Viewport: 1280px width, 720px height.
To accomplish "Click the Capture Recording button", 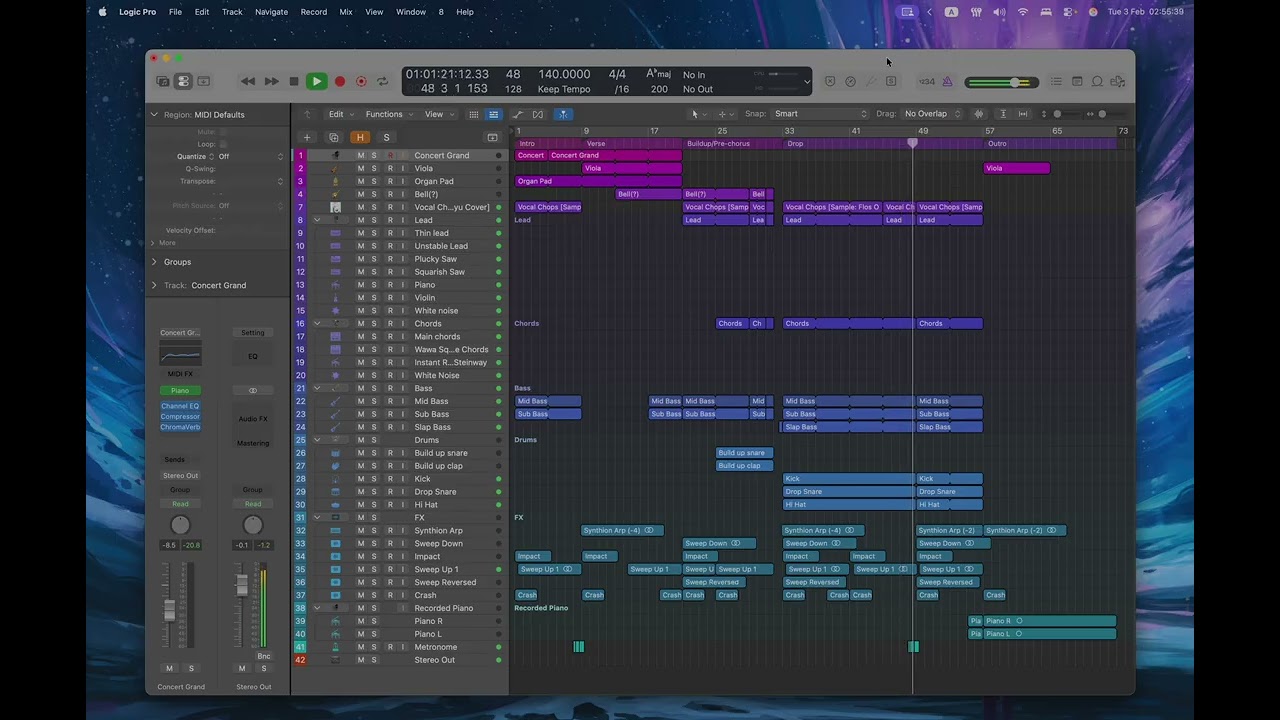I will pyautogui.click(x=361, y=81).
